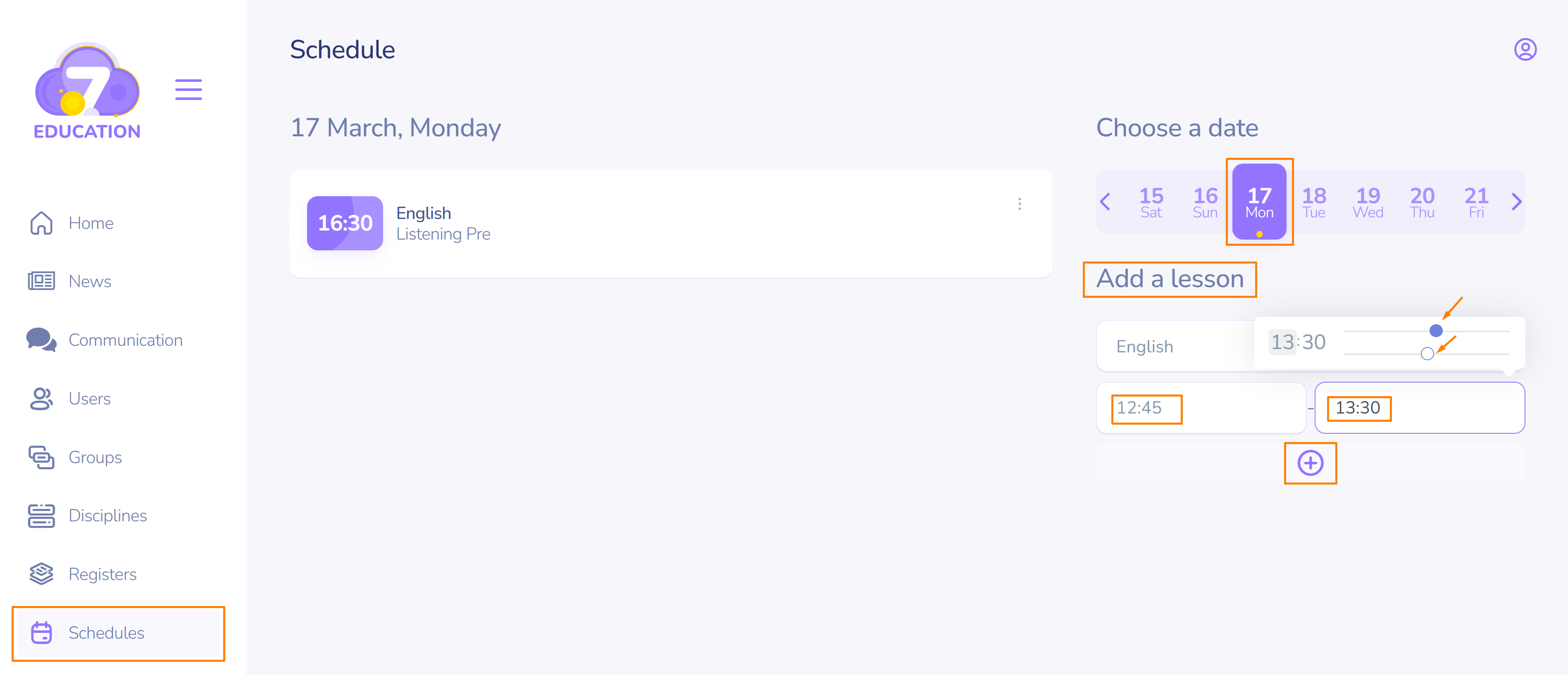1568x675 pixels.
Task: Select date 20 Thu
Action: point(1422,202)
